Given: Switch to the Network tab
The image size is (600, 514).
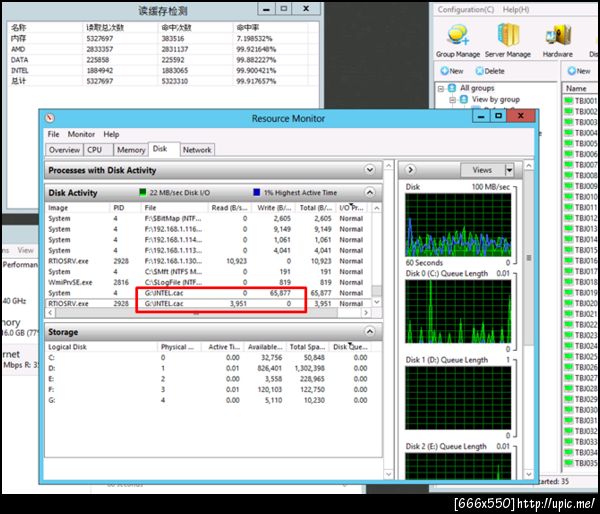Looking at the screenshot, I should pyautogui.click(x=197, y=150).
